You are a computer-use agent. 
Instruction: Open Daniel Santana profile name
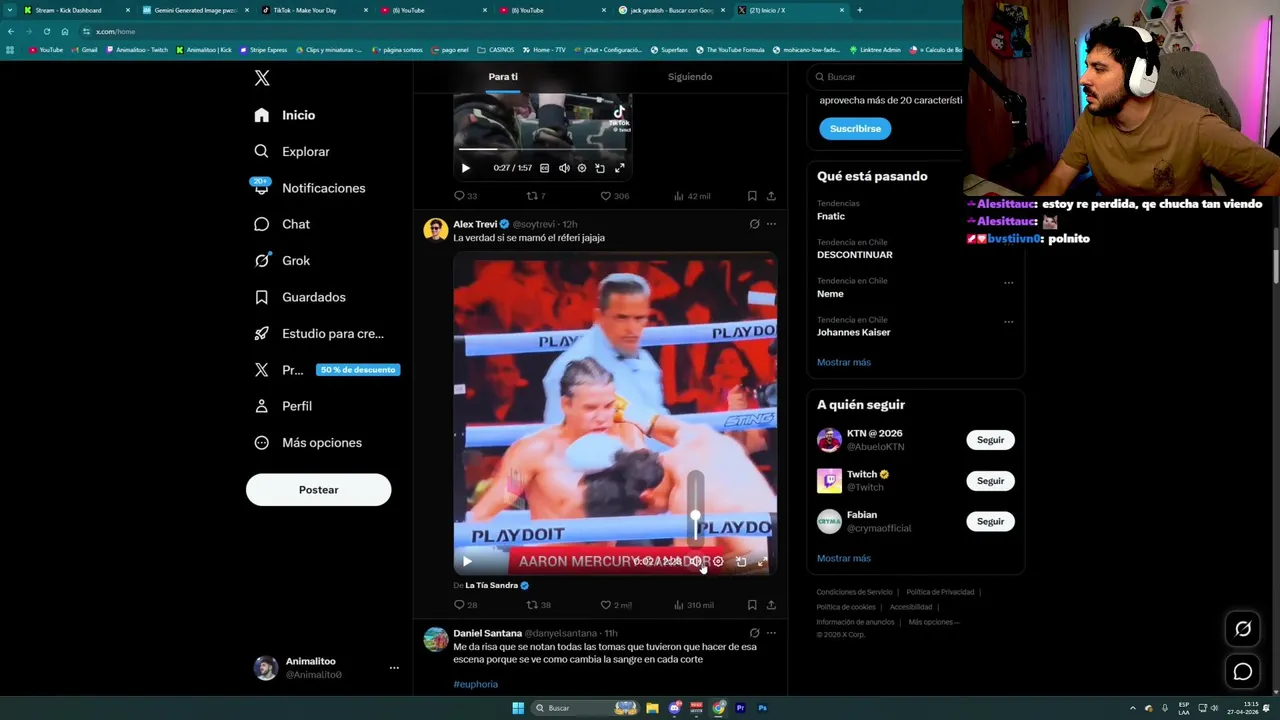point(487,633)
